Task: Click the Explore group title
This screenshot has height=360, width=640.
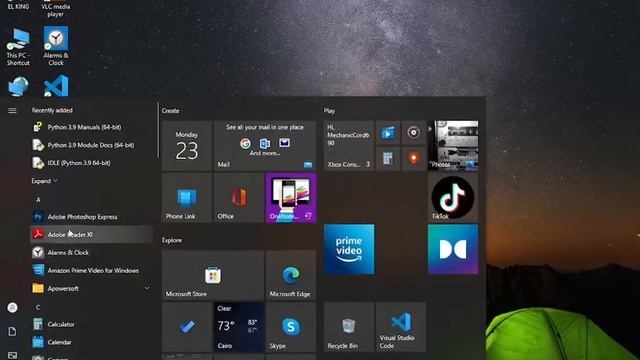Action: [x=171, y=240]
